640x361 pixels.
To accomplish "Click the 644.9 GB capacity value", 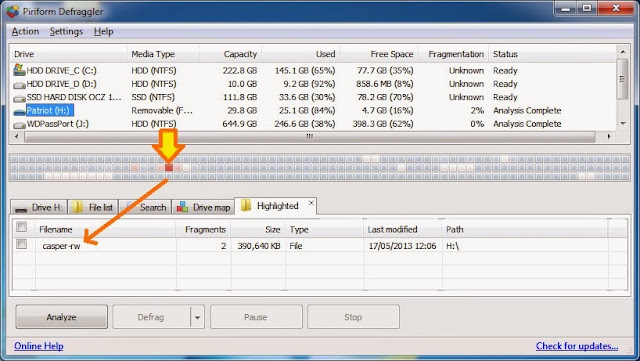I will pos(240,124).
